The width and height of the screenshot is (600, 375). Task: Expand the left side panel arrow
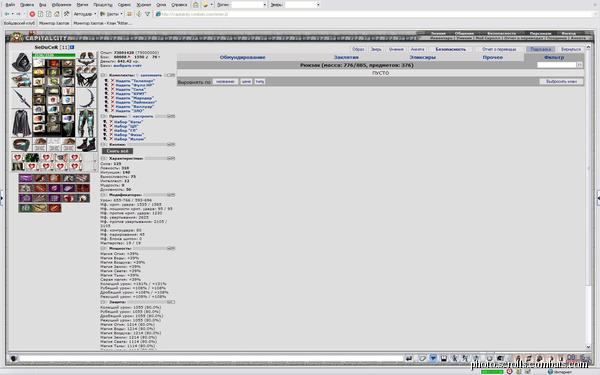[2, 198]
